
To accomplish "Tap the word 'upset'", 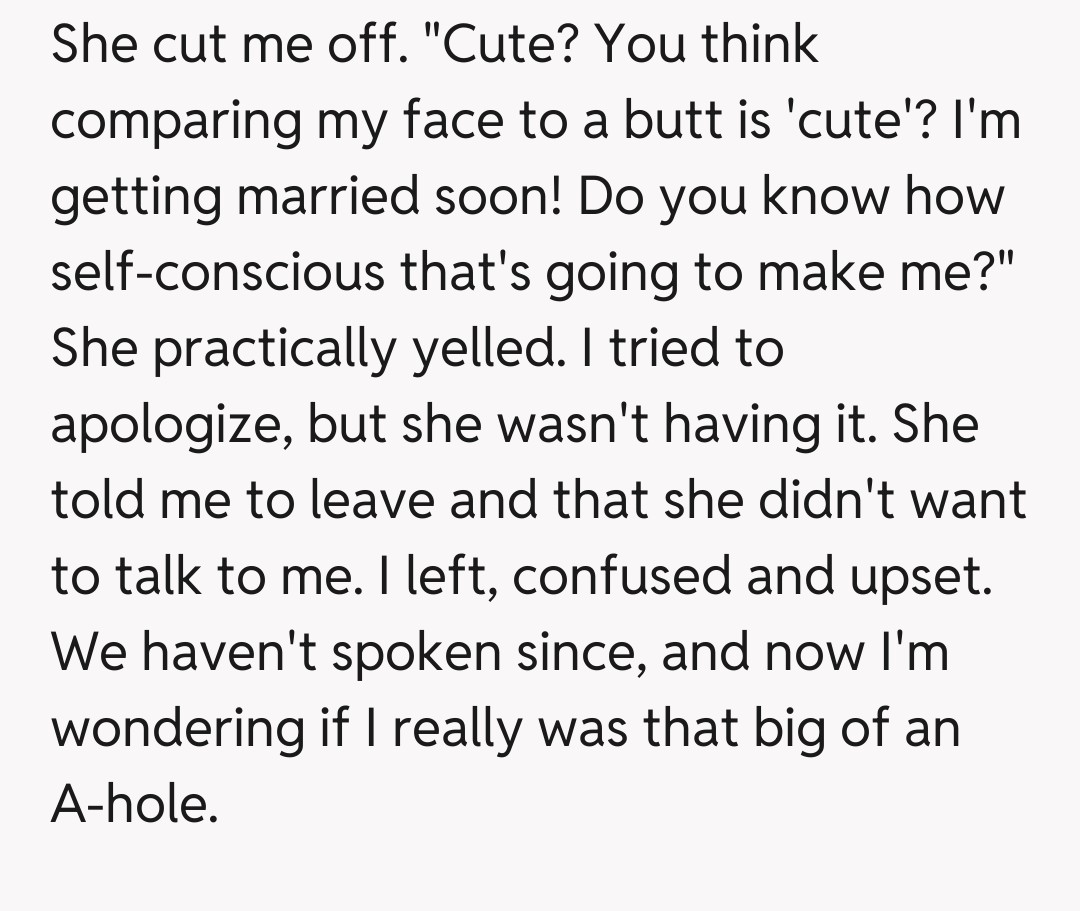I will (x=919, y=579).
